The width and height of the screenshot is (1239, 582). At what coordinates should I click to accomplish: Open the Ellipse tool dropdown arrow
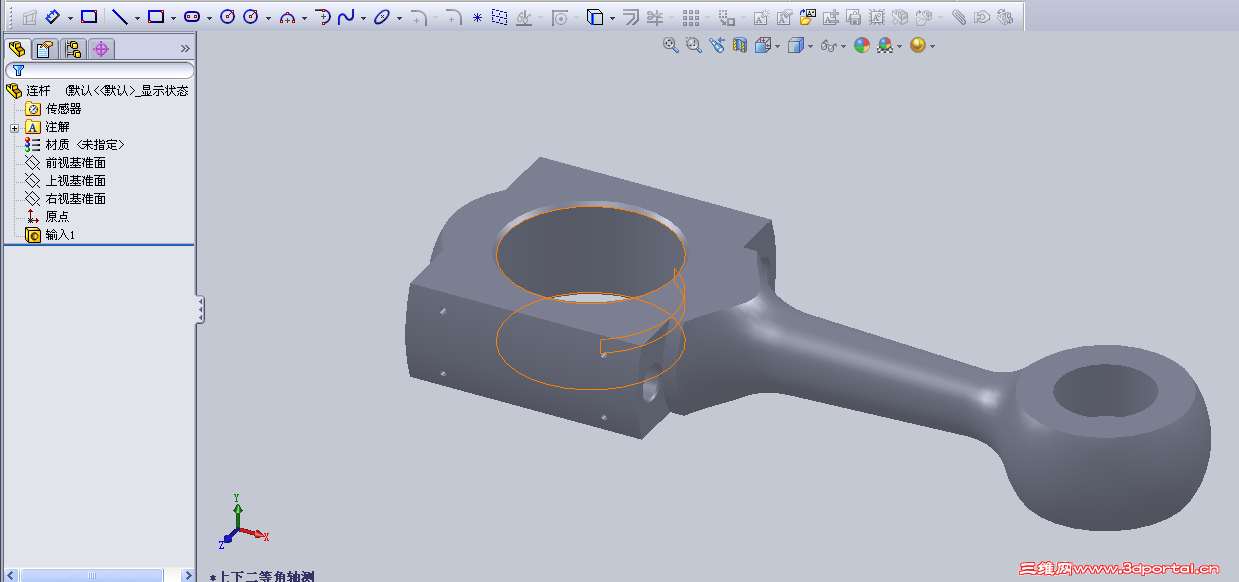[399, 18]
